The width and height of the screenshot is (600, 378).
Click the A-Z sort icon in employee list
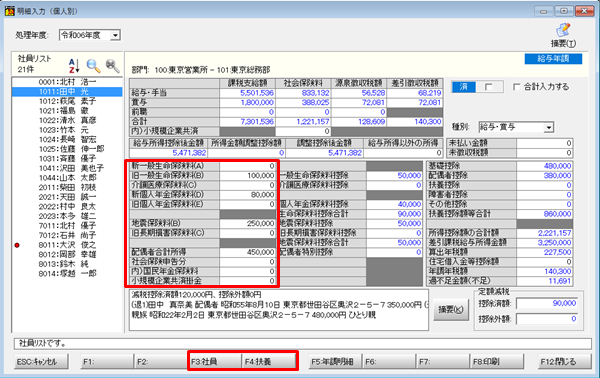(74, 66)
